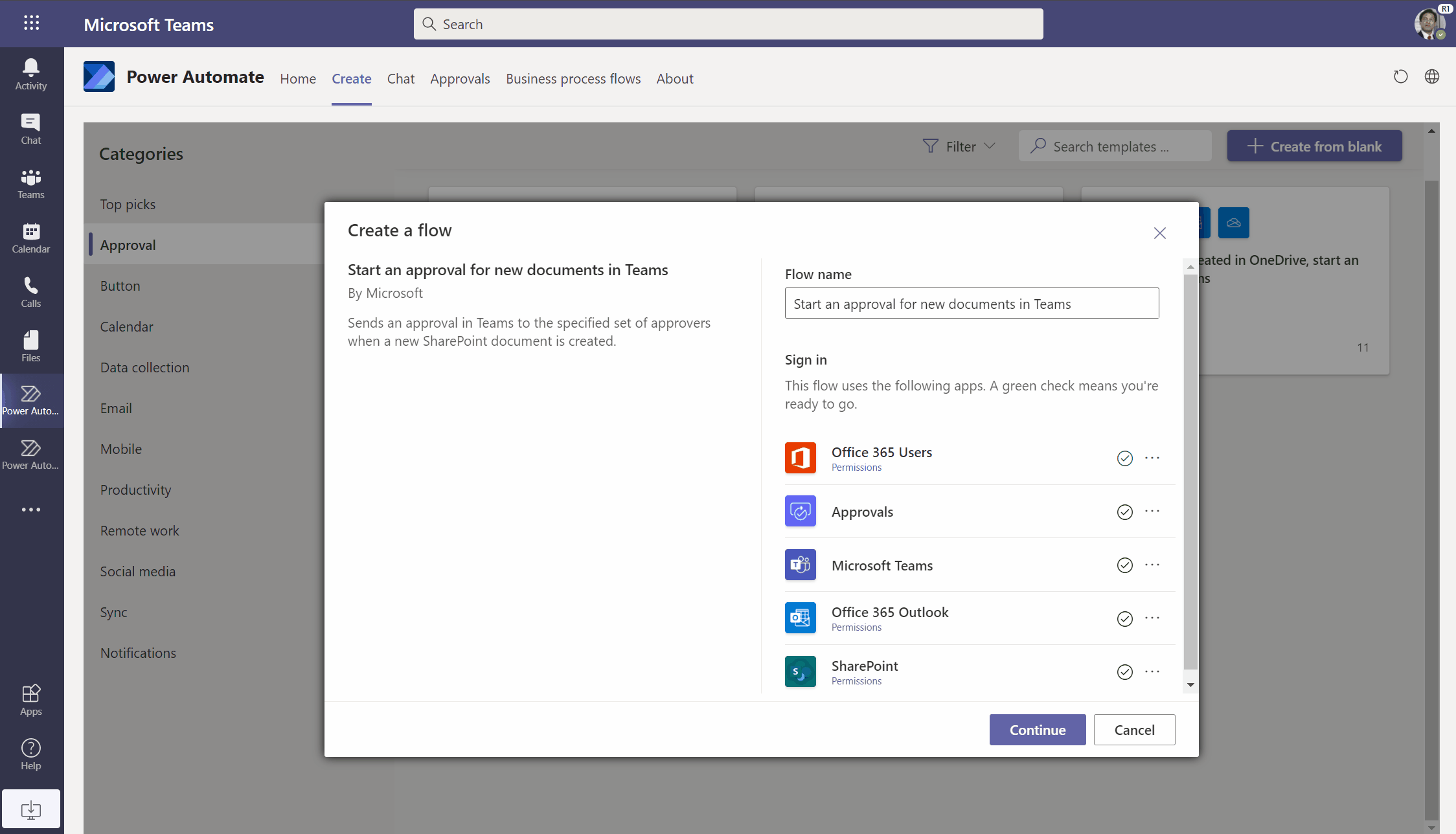Image resolution: width=1456 pixels, height=834 pixels.
Task: Go to the Home tab
Action: [298, 79]
